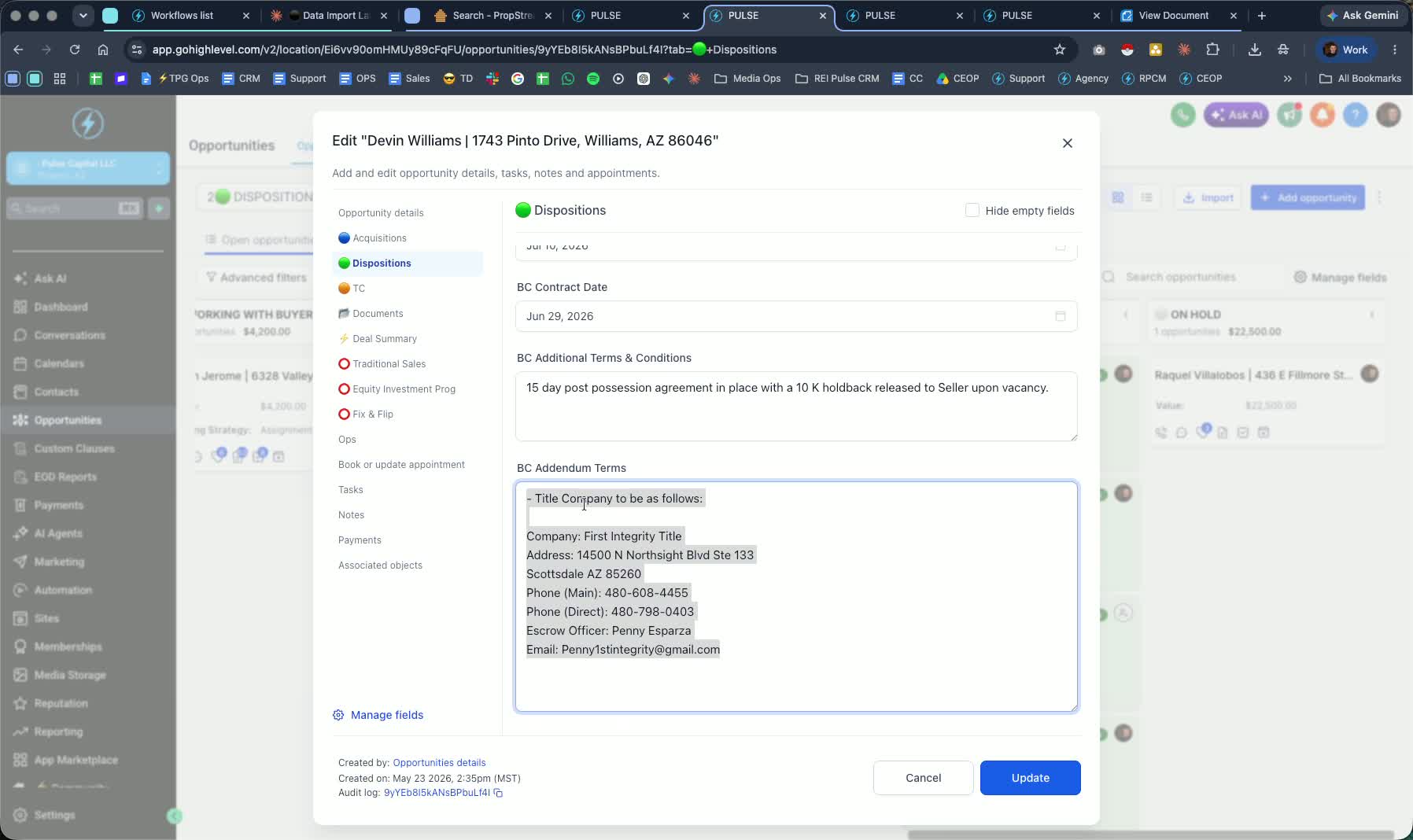The height and width of the screenshot is (840, 1413).
Task: Open a new browser tab
Action: (x=1261, y=16)
